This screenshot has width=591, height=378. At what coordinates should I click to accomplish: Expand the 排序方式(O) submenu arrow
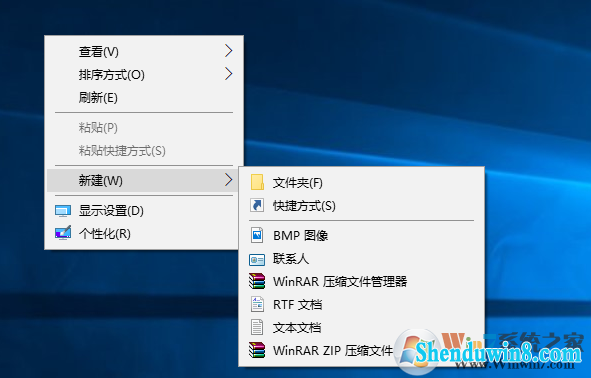[228, 74]
